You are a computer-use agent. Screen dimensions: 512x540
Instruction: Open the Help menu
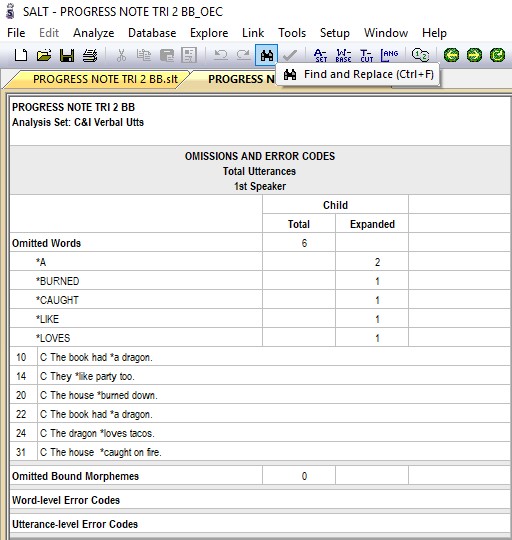coord(434,33)
